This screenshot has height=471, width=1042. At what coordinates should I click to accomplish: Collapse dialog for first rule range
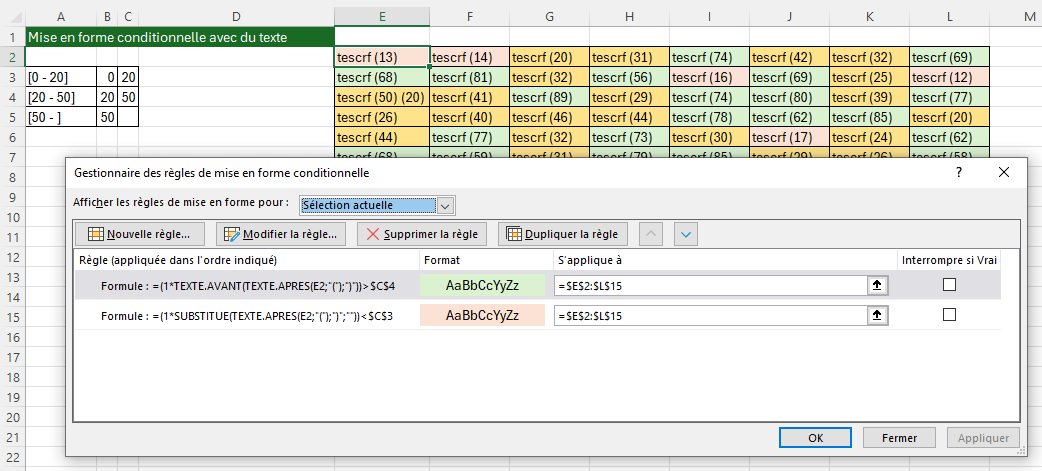point(877,285)
